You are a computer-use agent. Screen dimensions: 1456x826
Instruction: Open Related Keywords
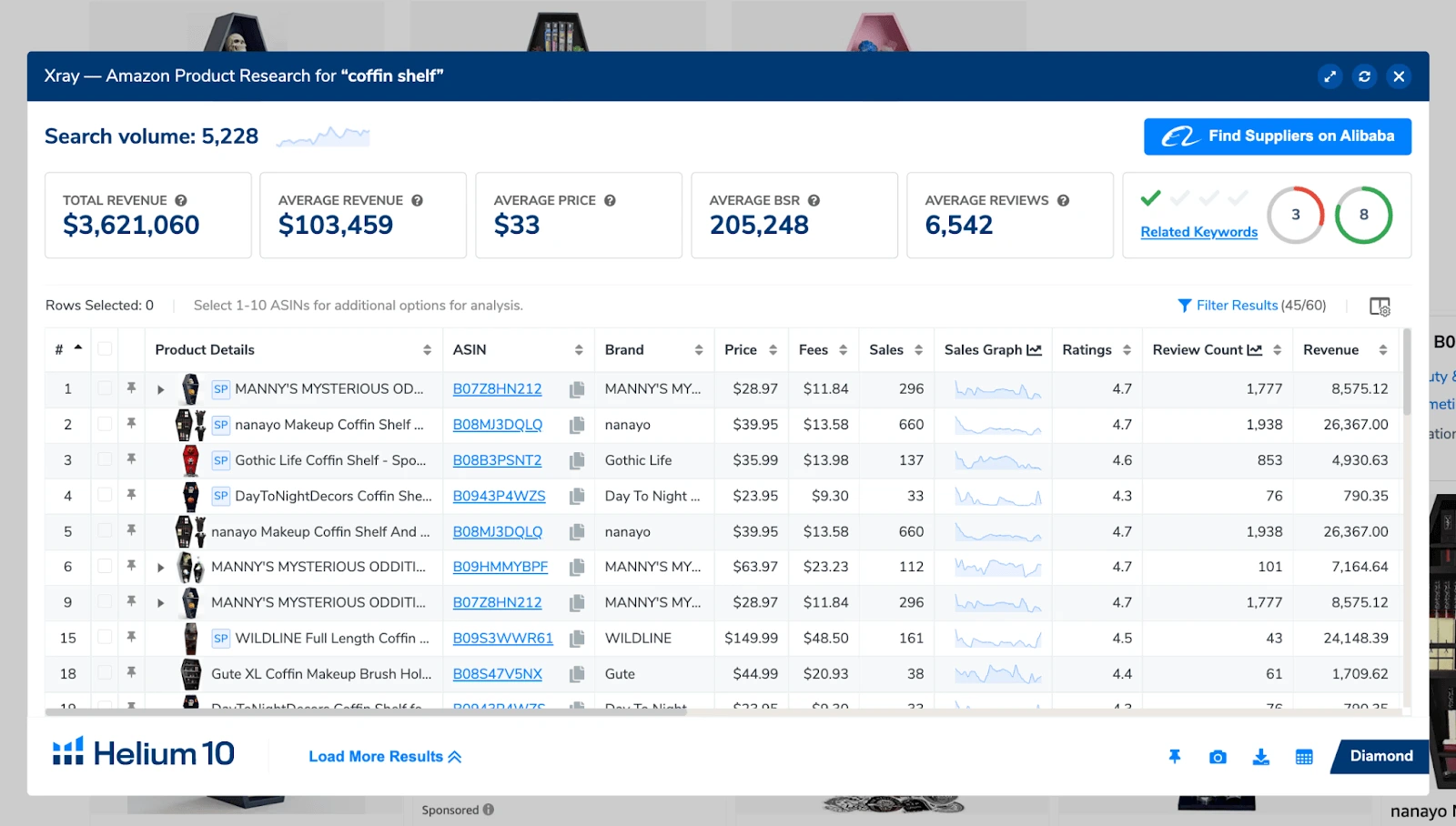(1198, 232)
